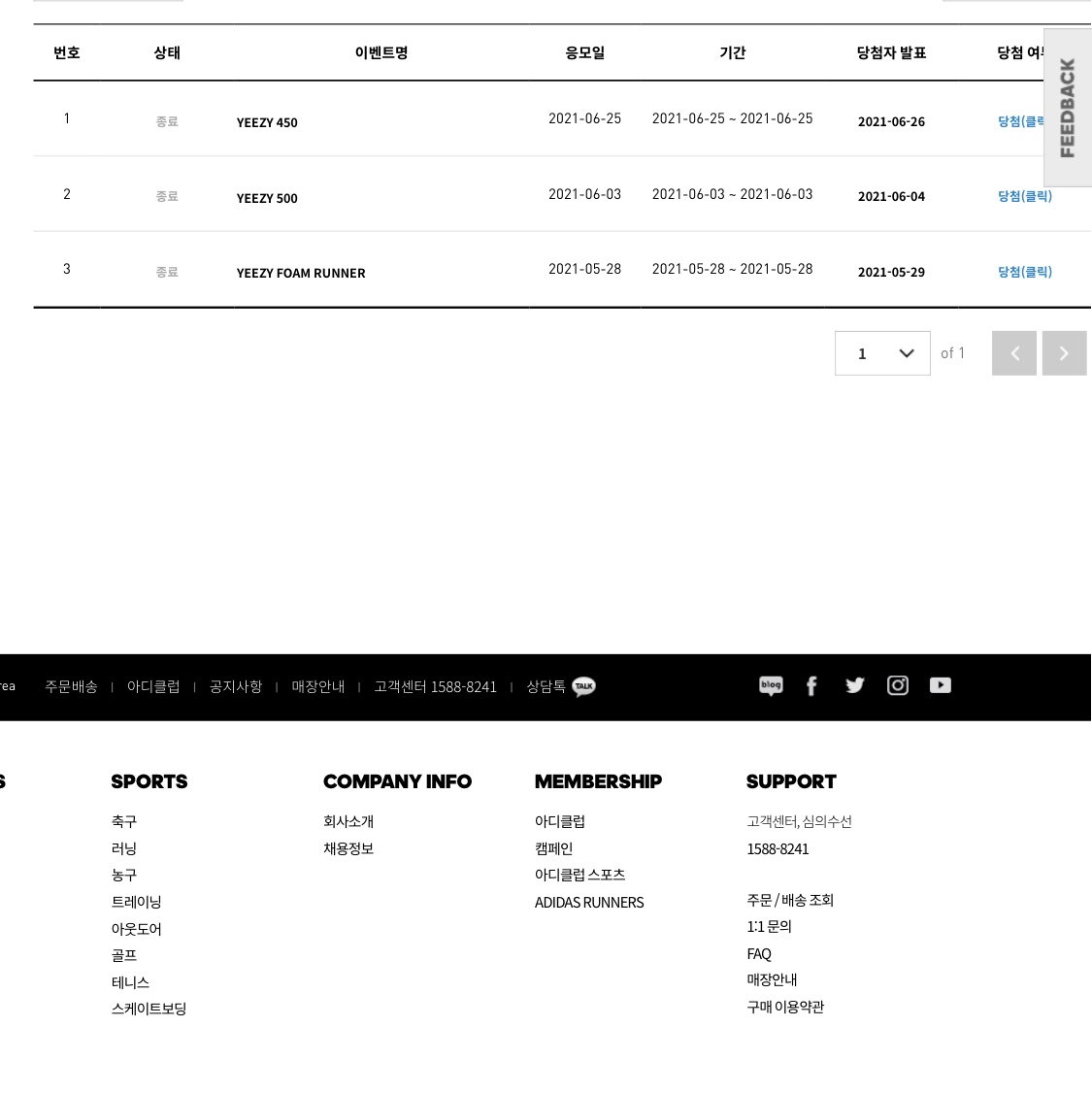
Task: Click the KakaoTalk TALK bubble icon
Action: click(x=584, y=686)
